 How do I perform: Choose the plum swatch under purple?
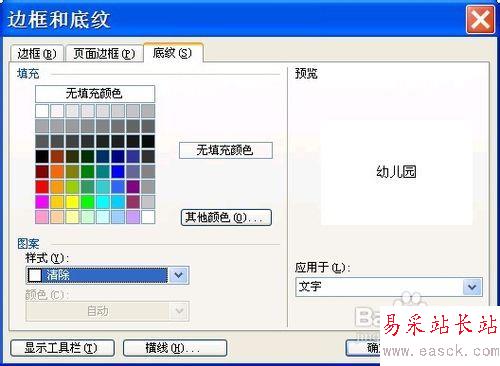133,202
